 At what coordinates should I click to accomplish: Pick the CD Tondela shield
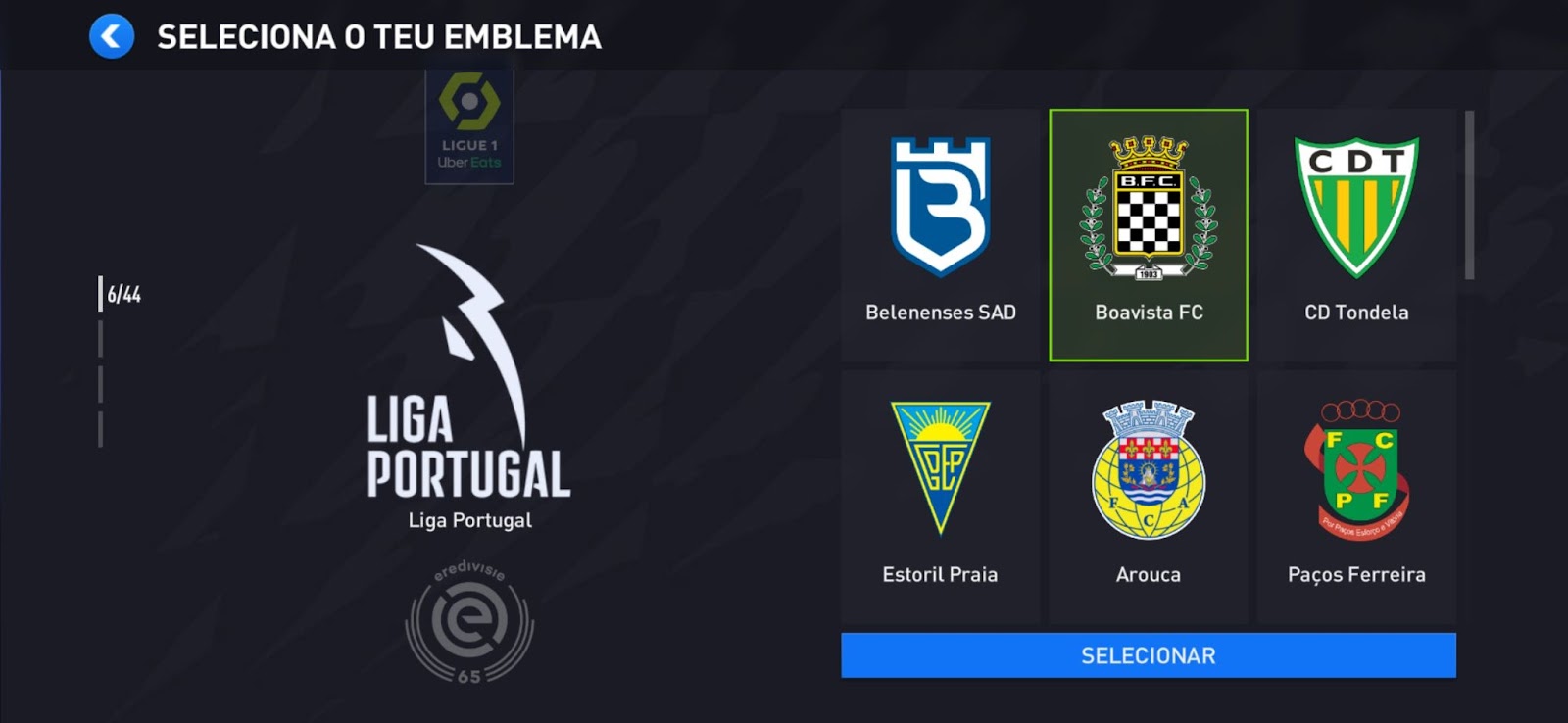[x=1356, y=208]
